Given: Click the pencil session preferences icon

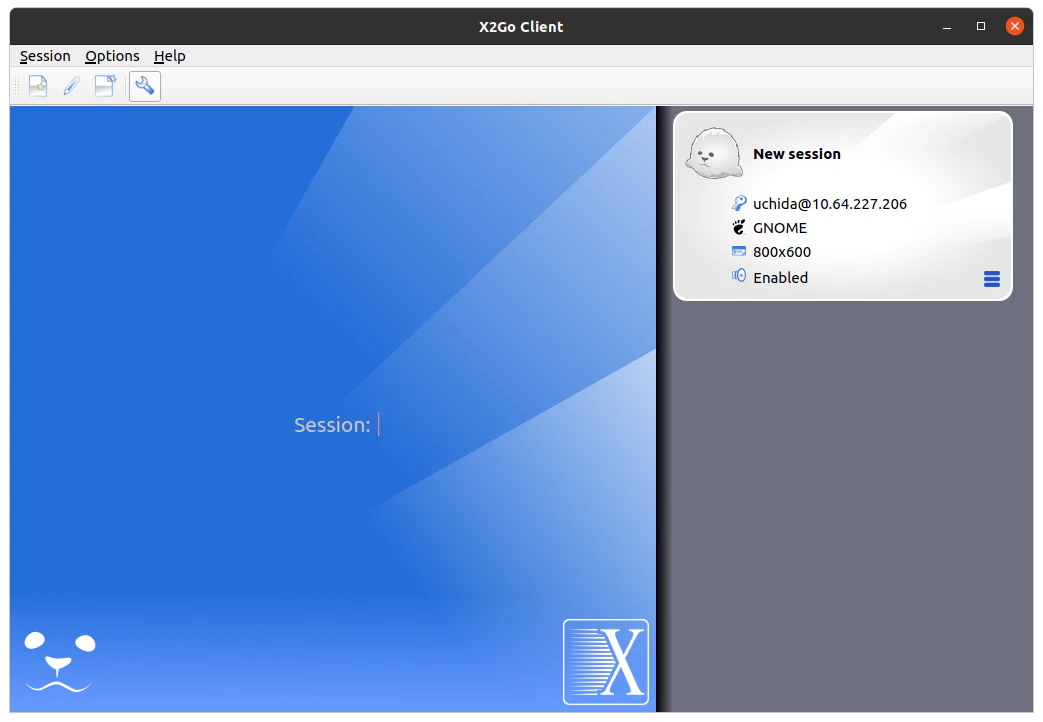Looking at the screenshot, I should [71, 86].
